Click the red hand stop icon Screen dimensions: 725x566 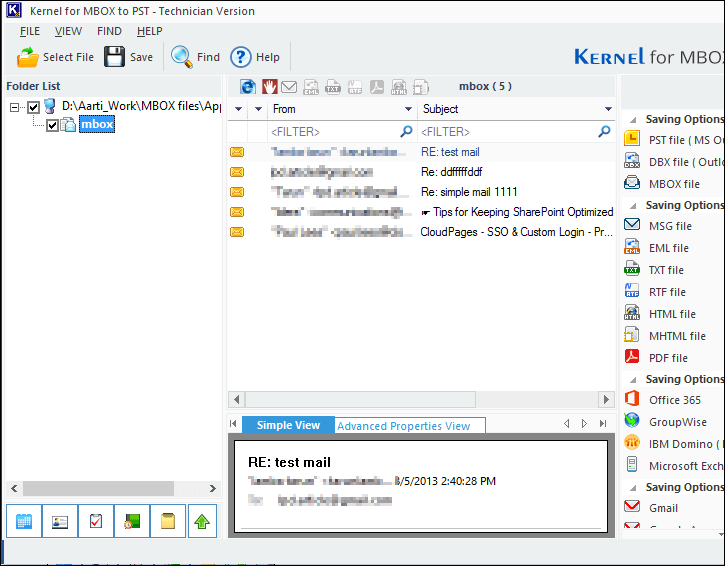pyautogui.click(x=270, y=86)
